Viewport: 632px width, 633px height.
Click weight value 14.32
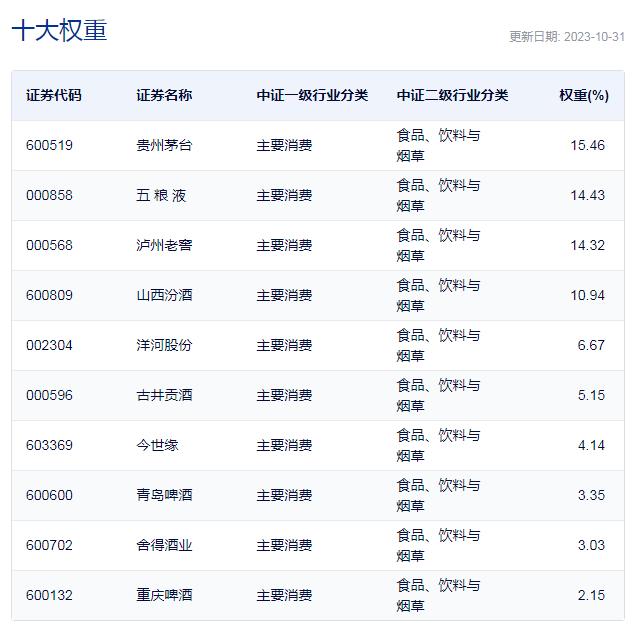[x=588, y=245]
